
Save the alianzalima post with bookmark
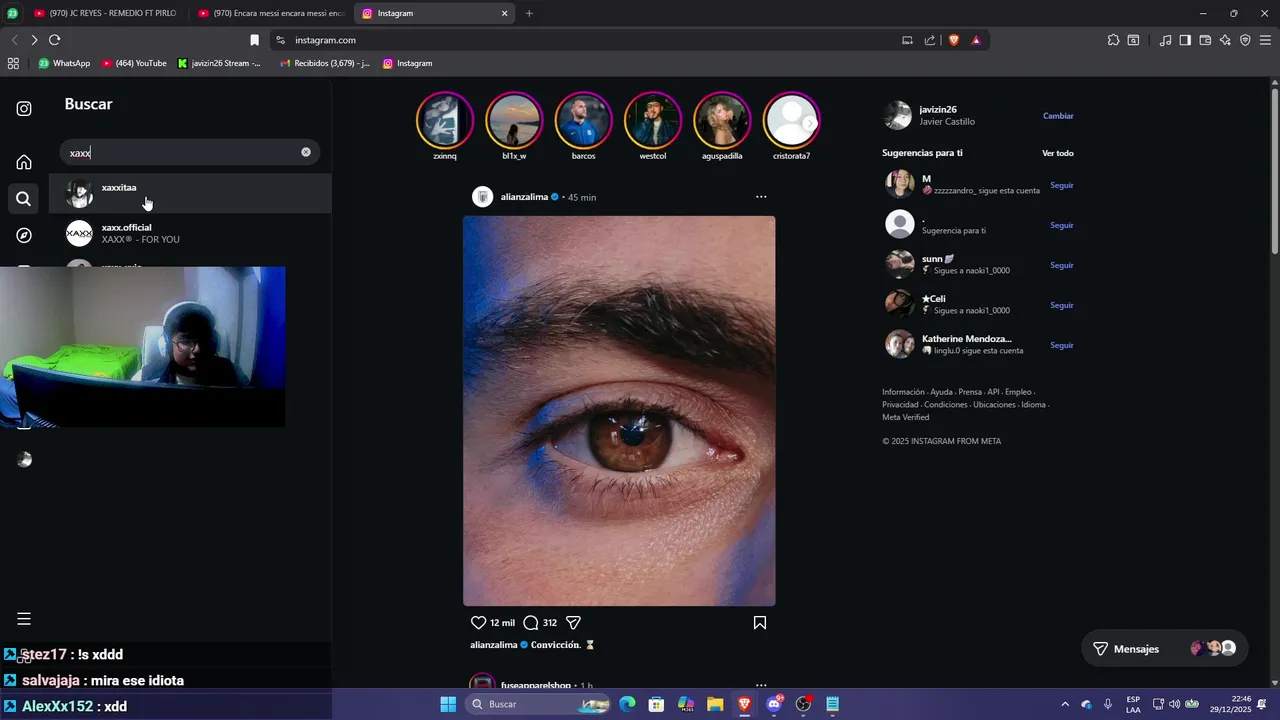pos(760,622)
